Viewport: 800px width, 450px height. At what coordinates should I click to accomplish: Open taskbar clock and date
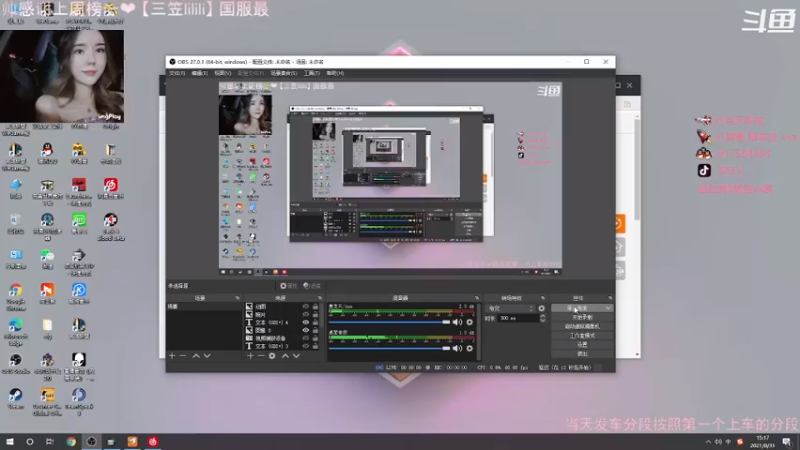(763, 442)
